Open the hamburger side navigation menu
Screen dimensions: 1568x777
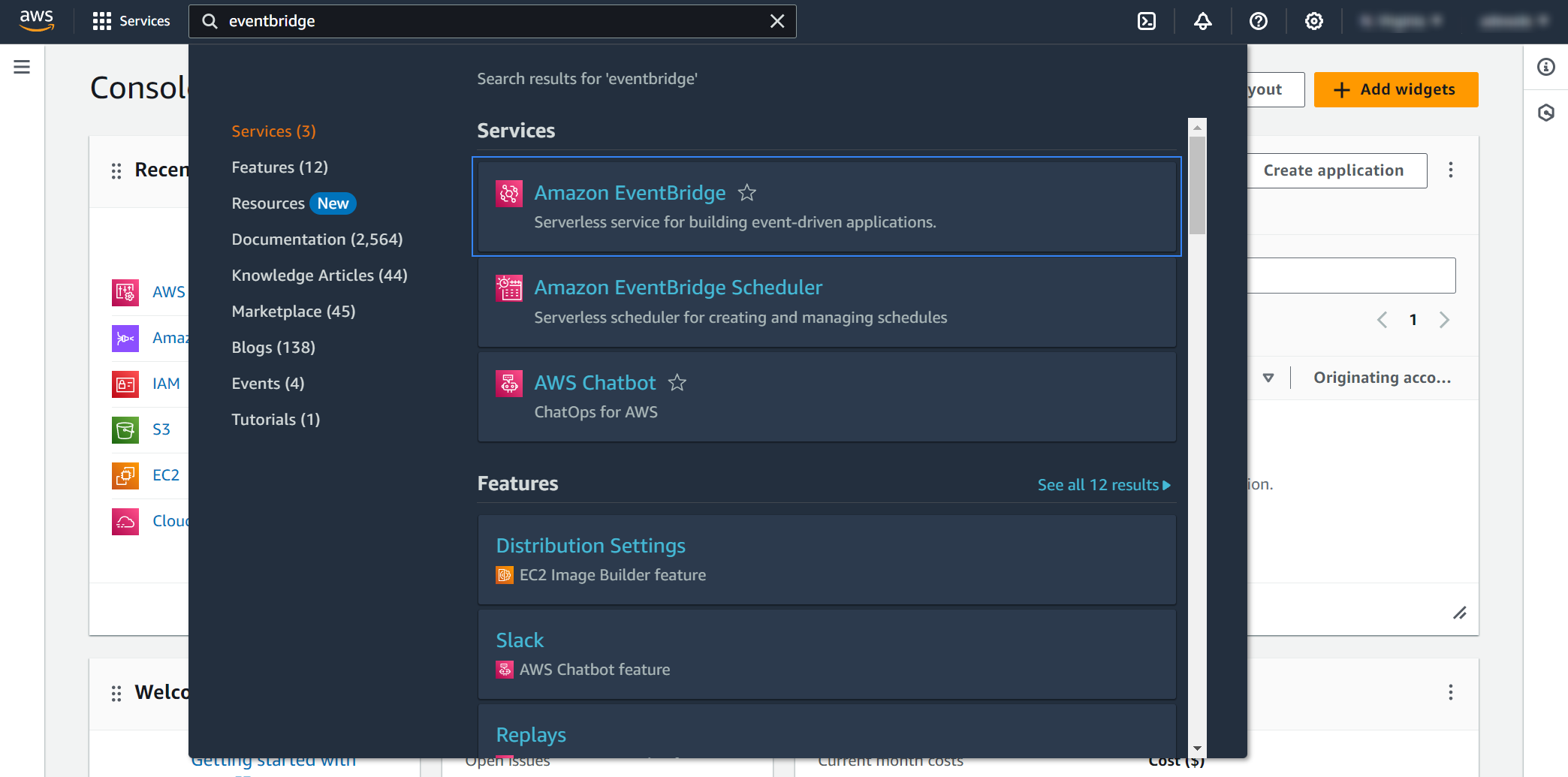point(22,67)
